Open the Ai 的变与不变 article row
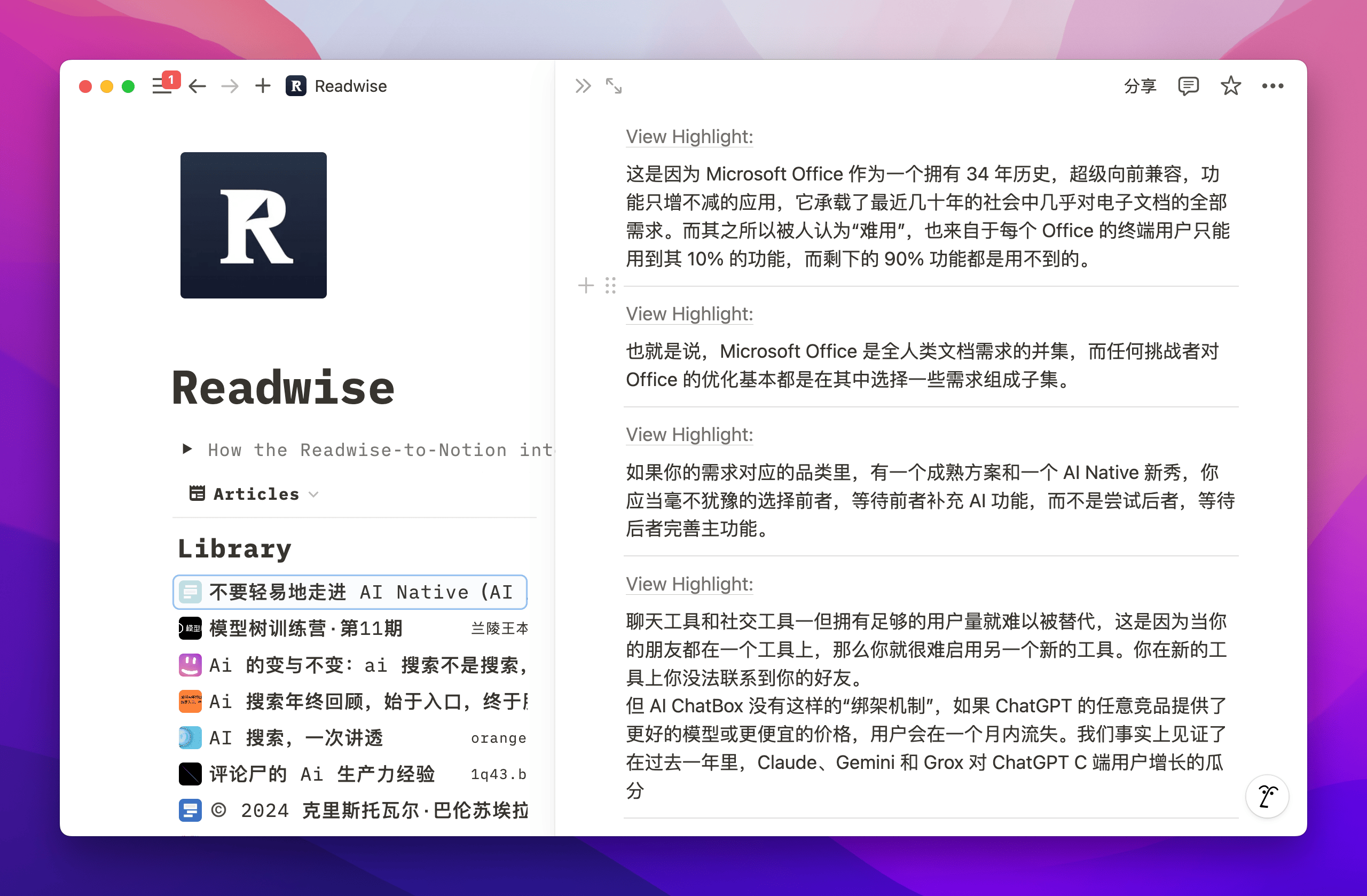Viewport: 1367px width, 896px height. [350, 665]
